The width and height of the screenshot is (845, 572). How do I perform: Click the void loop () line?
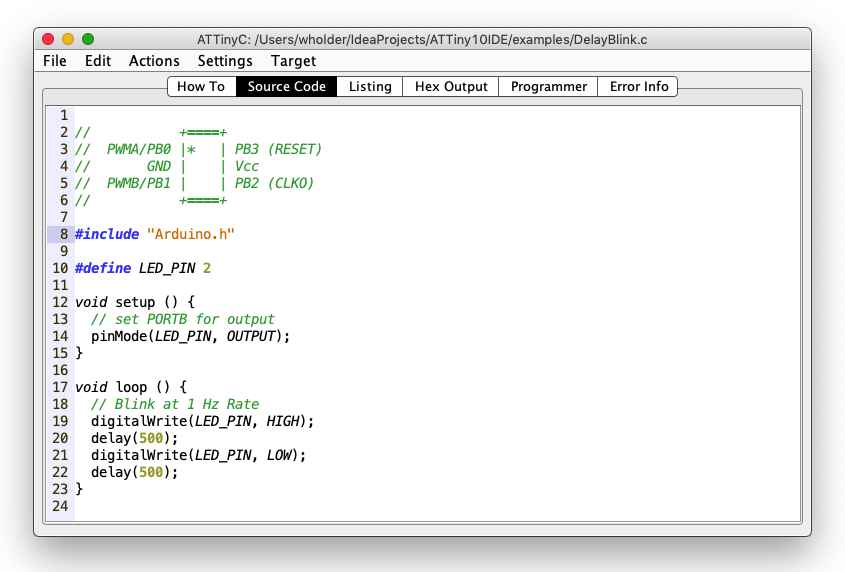[x=131, y=387]
